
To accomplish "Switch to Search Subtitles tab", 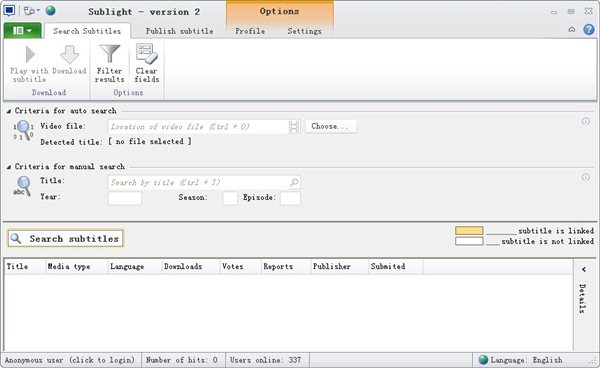I will click(87, 31).
